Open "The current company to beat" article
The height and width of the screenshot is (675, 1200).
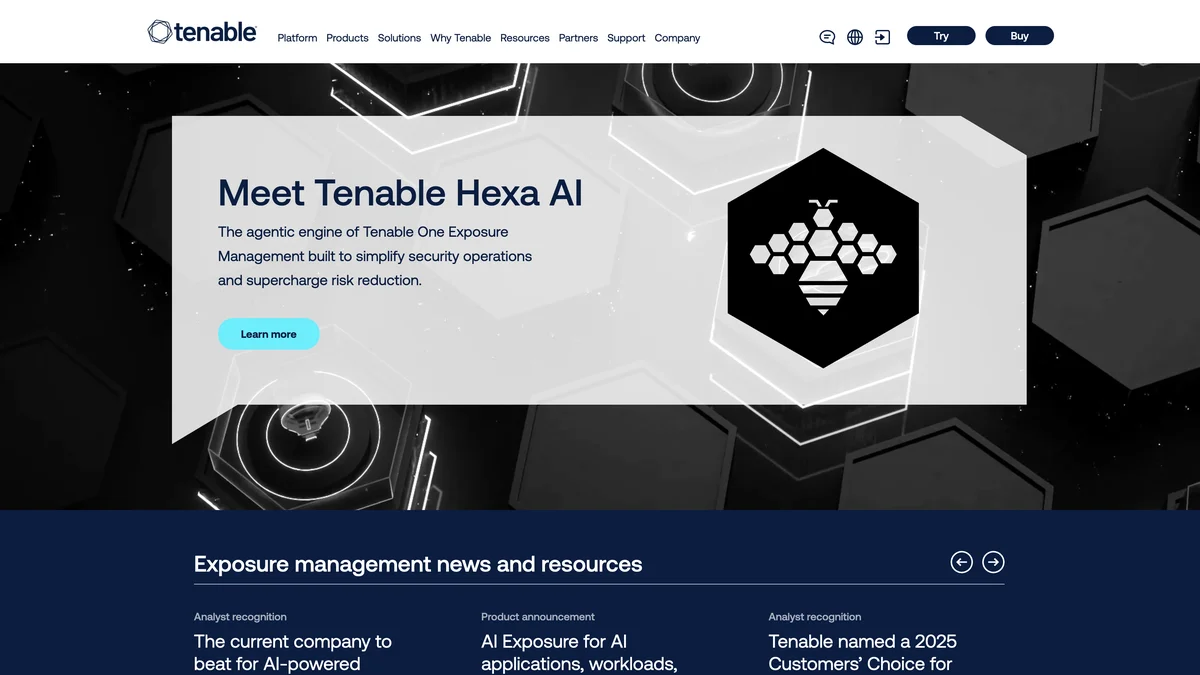coord(293,653)
